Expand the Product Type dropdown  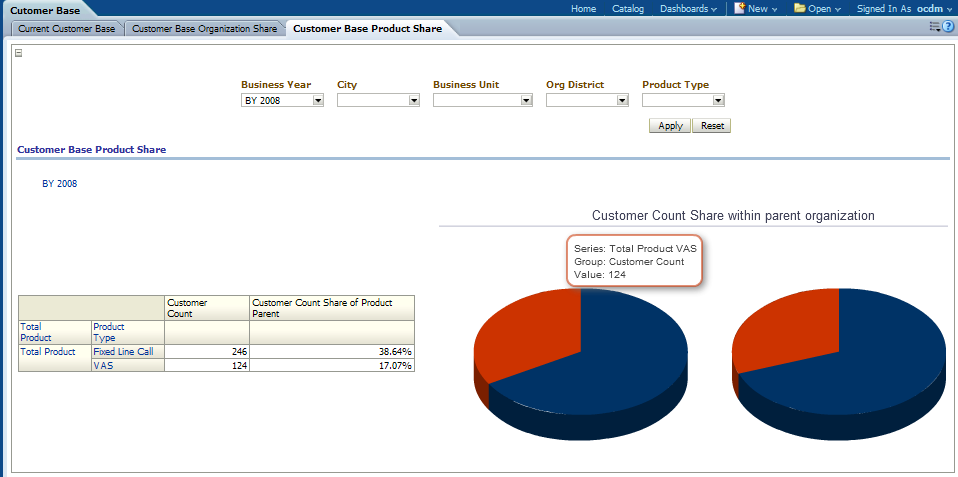pyautogui.click(x=718, y=101)
